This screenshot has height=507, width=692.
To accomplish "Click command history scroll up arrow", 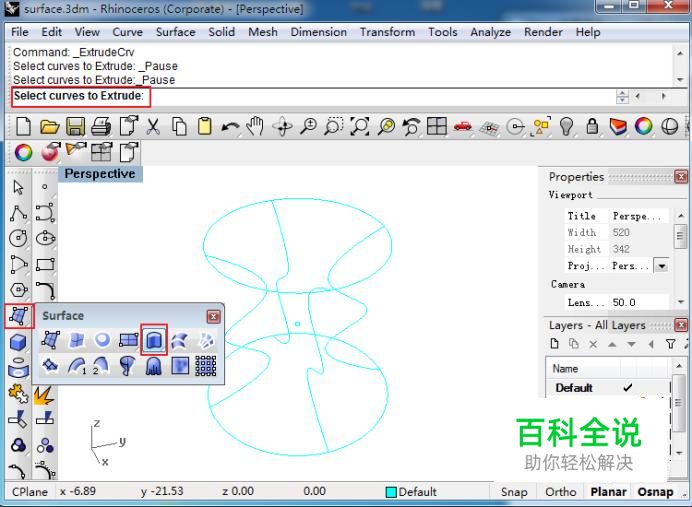I will [680, 53].
